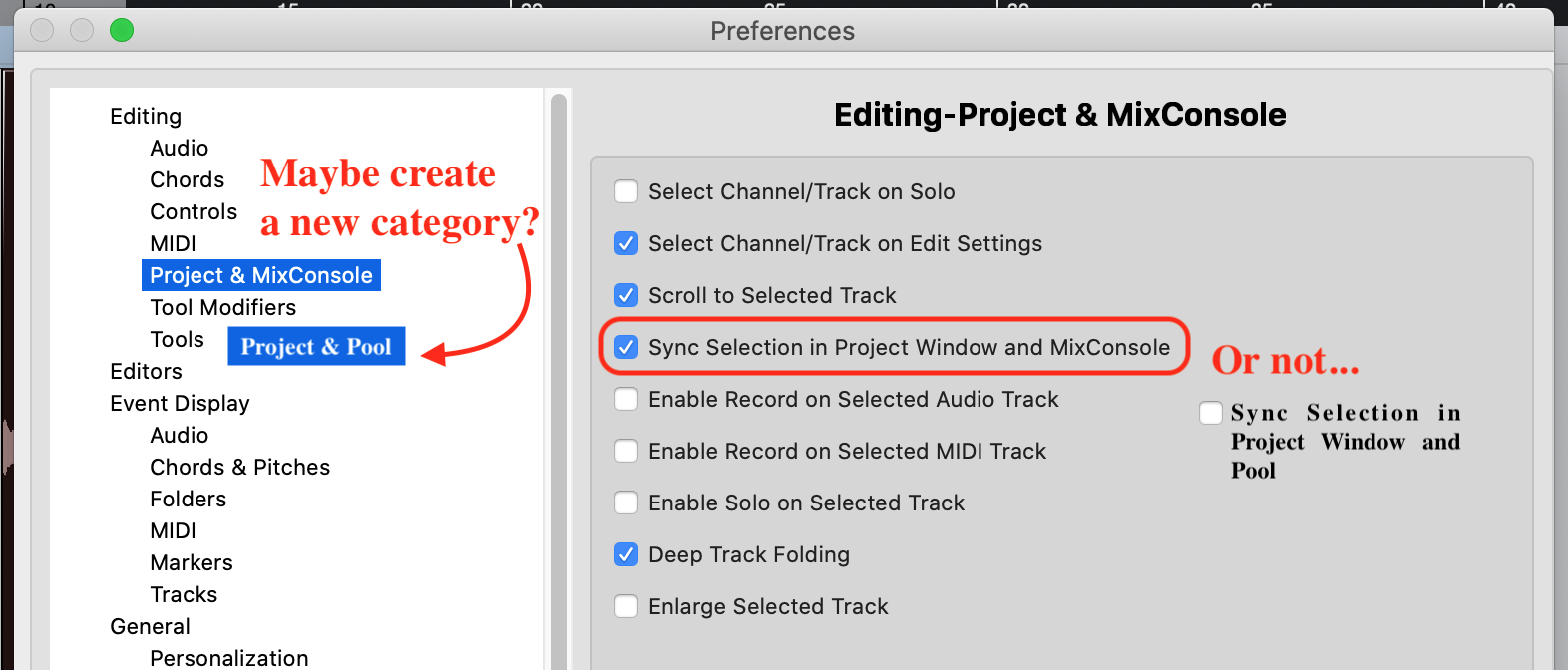1568x670 pixels.
Task: Enable Record on Selected Audio Track
Action: pyautogui.click(x=626, y=399)
